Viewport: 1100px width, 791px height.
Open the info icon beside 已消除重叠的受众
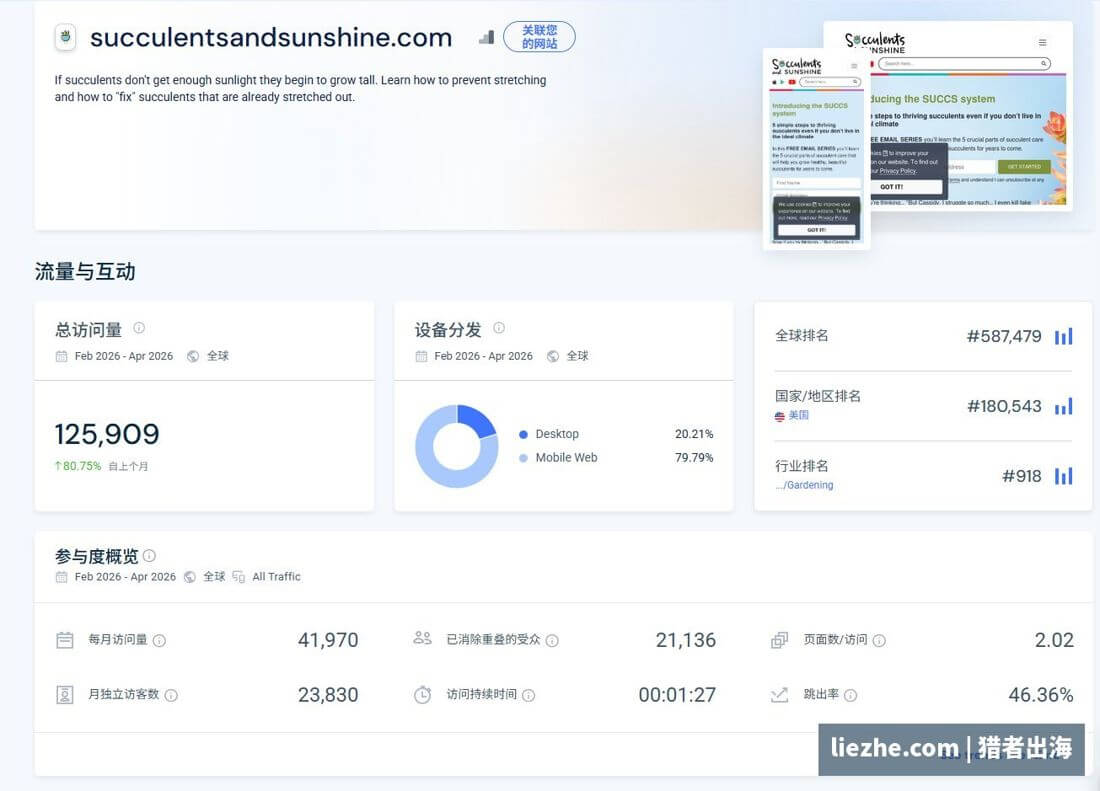[552, 640]
